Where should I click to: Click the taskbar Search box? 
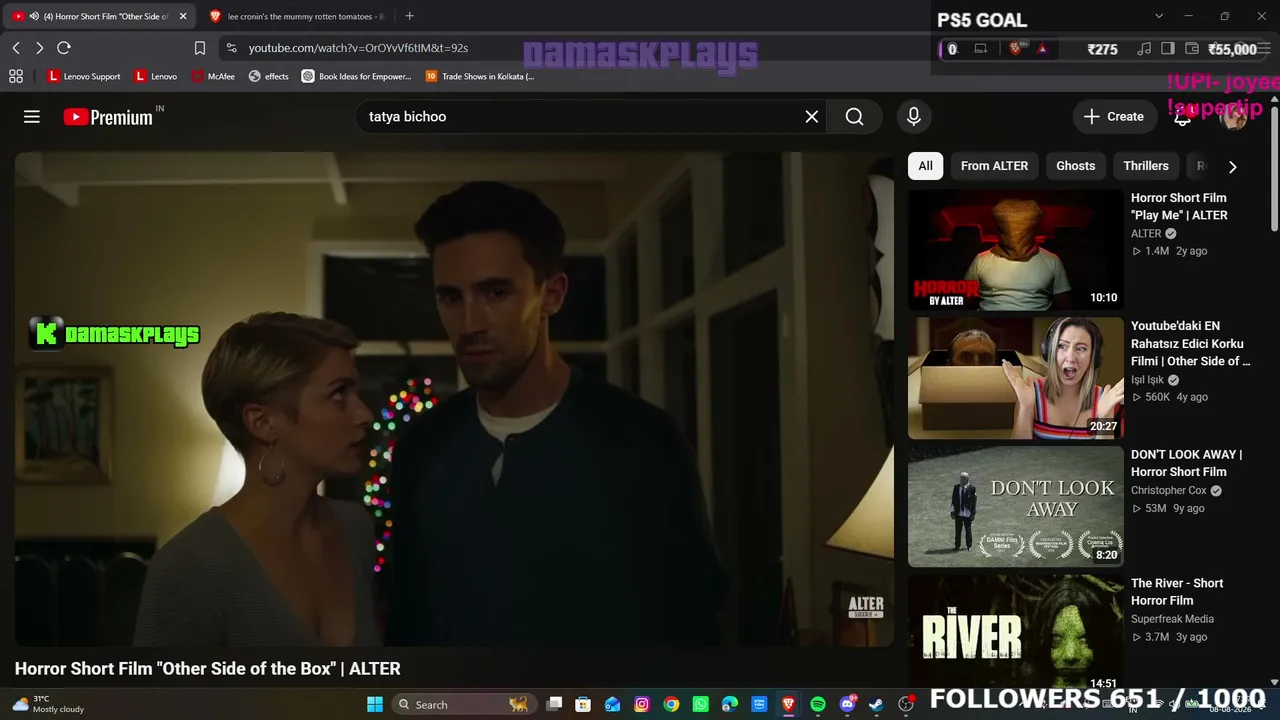click(463, 705)
